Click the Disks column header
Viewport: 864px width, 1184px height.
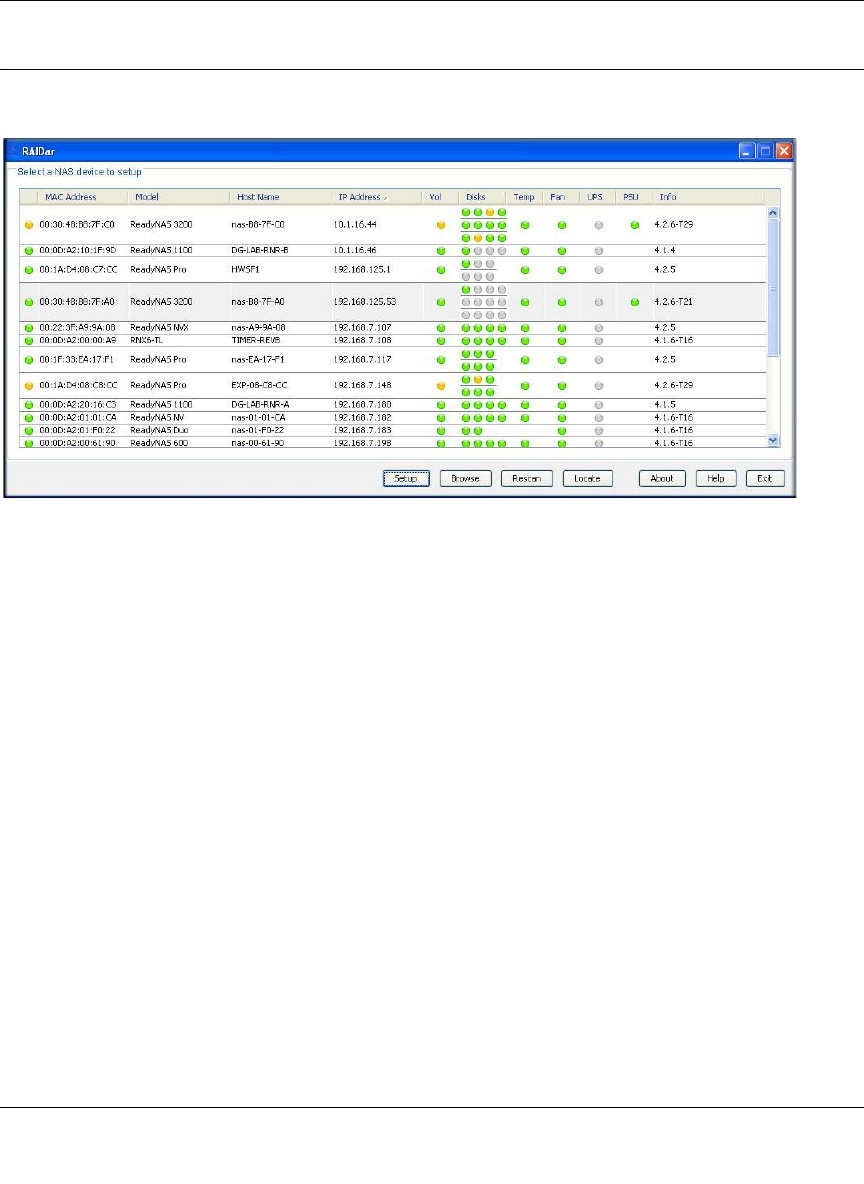[481, 197]
